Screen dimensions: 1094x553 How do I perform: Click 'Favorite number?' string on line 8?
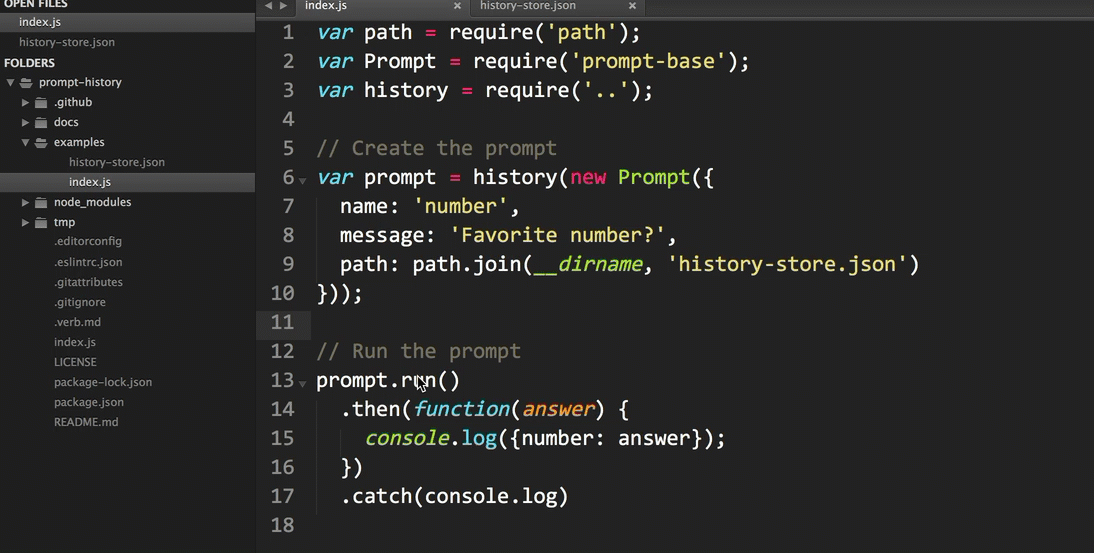[557, 235]
